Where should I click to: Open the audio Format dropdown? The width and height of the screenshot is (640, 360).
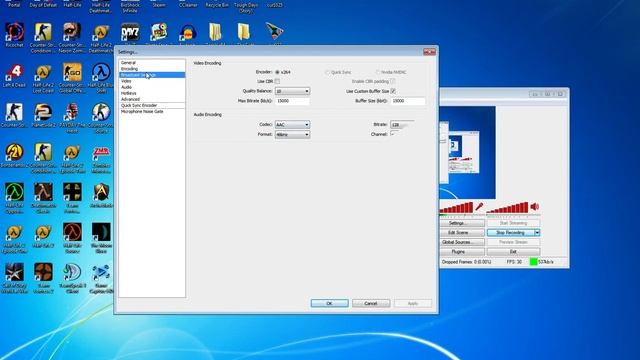tap(292, 134)
